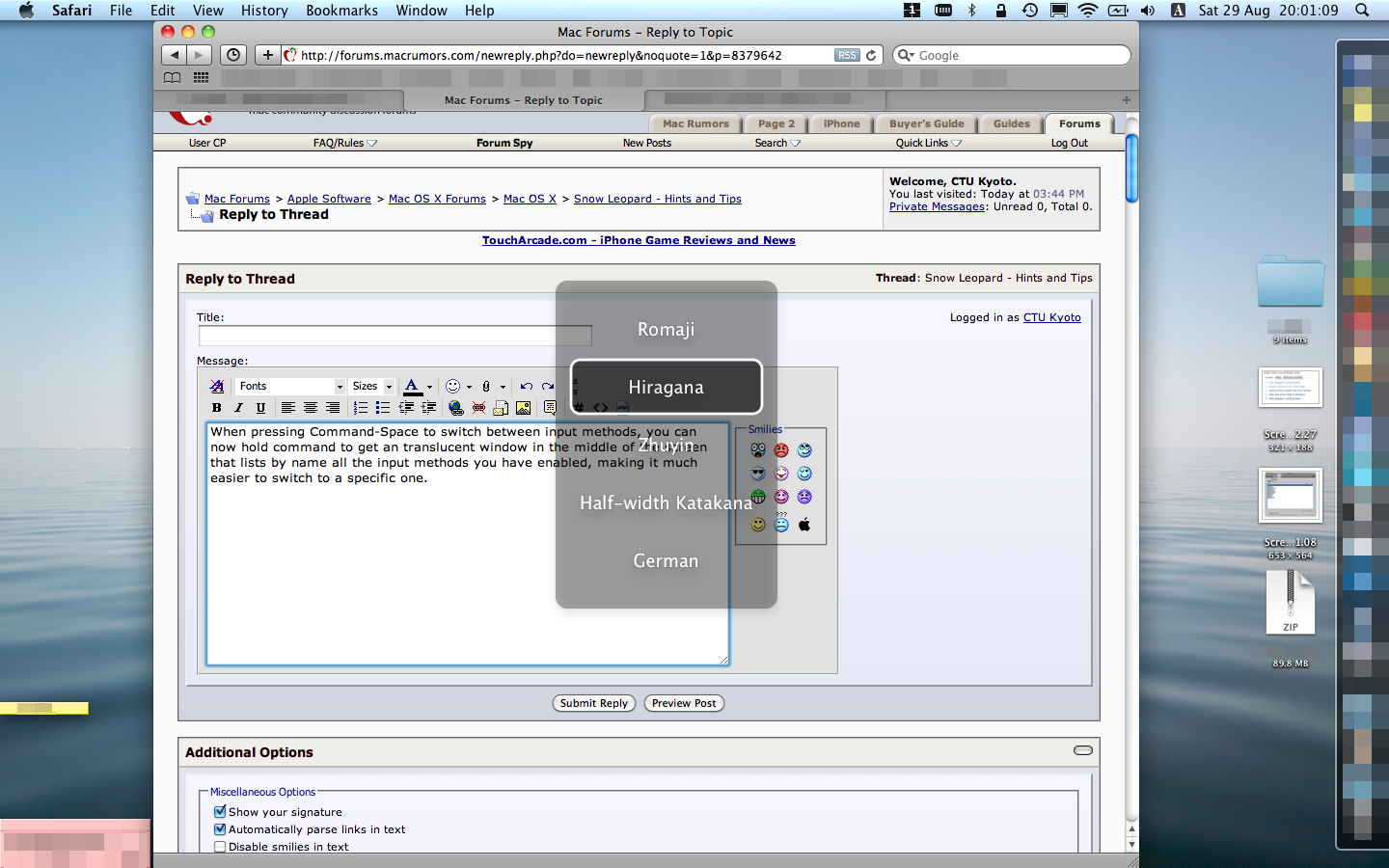Open the Sizes dropdown

click(371, 386)
